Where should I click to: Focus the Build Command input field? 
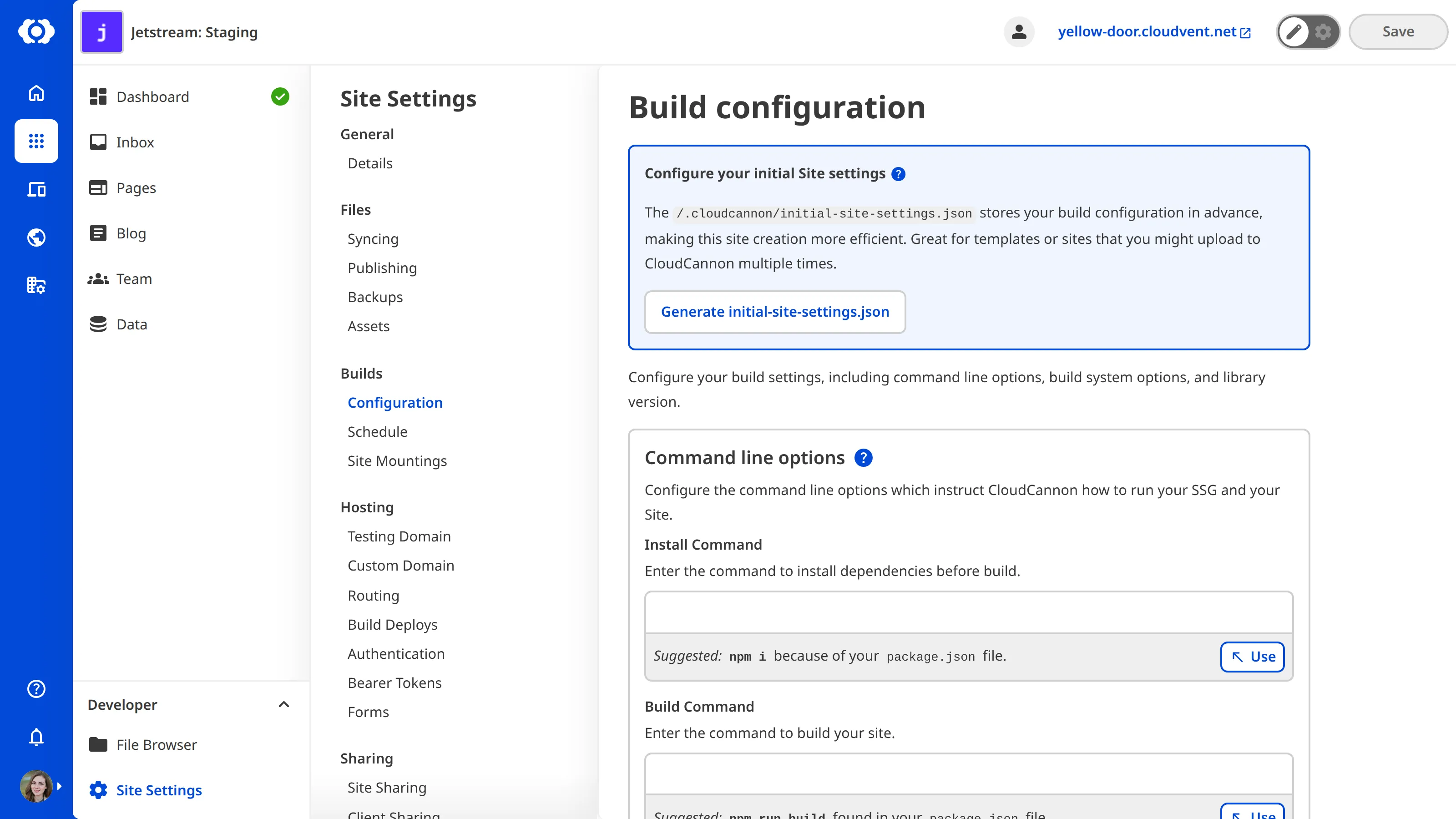969,774
